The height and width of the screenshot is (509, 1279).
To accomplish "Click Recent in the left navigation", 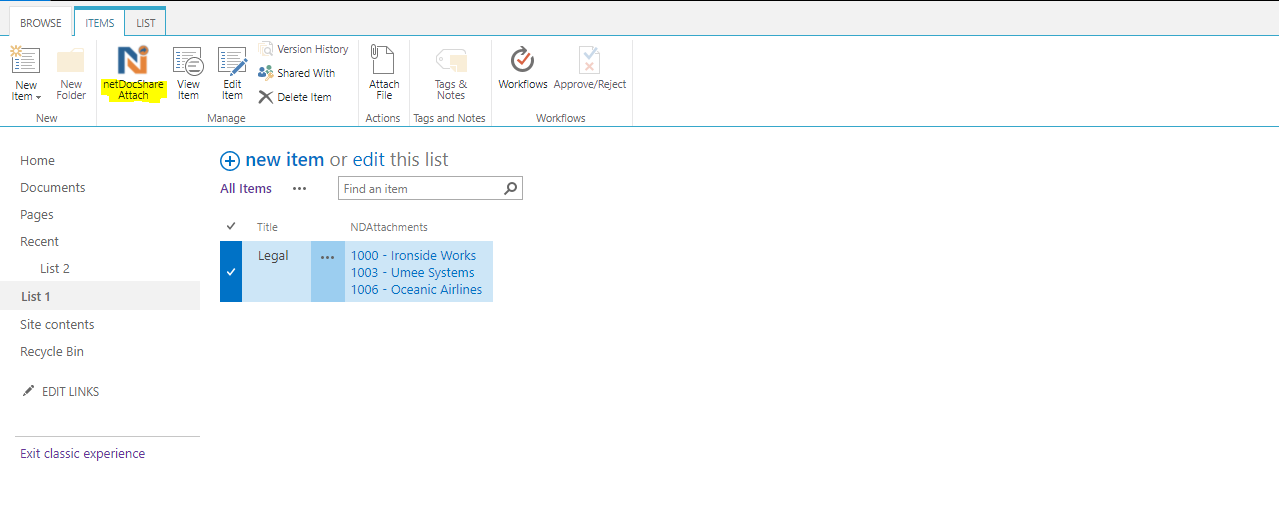I will 39,242.
